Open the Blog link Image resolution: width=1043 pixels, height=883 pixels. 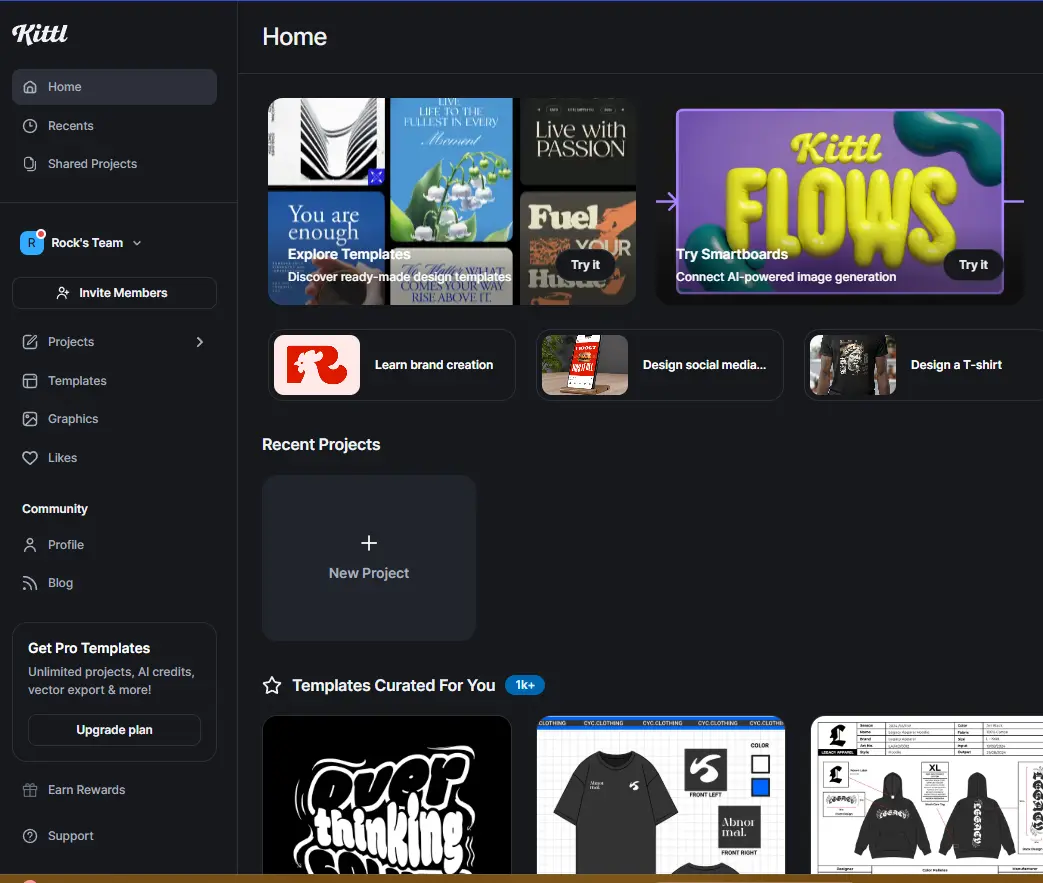114,583
